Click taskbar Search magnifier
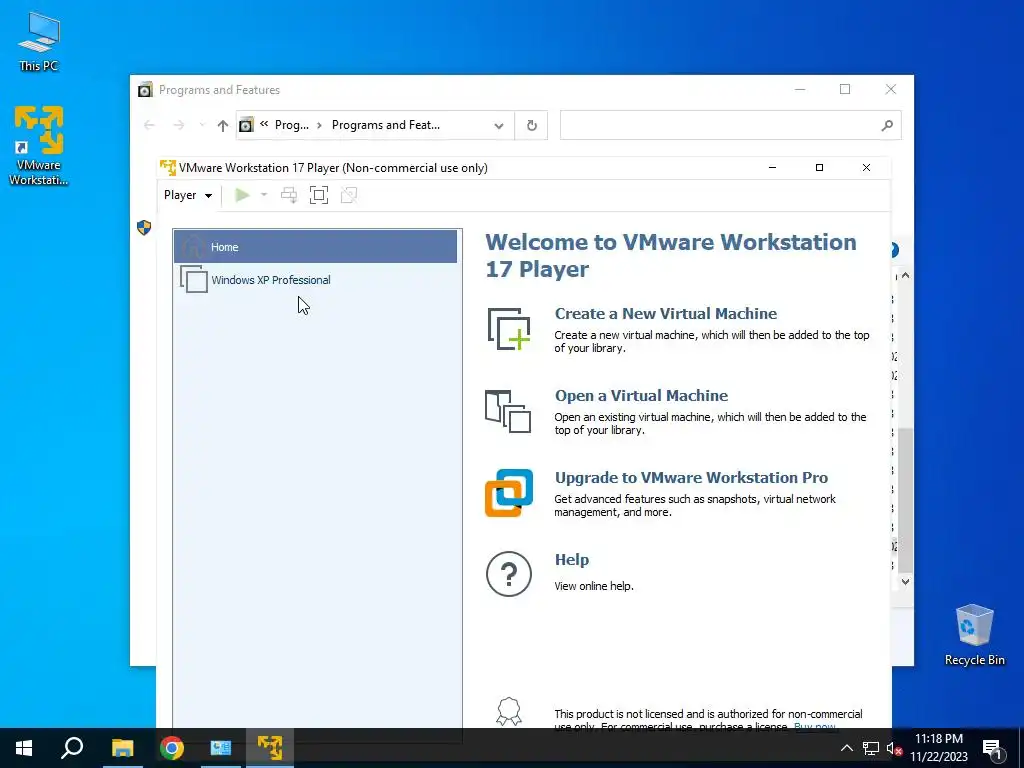The image size is (1024, 768). tap(72, 748)
